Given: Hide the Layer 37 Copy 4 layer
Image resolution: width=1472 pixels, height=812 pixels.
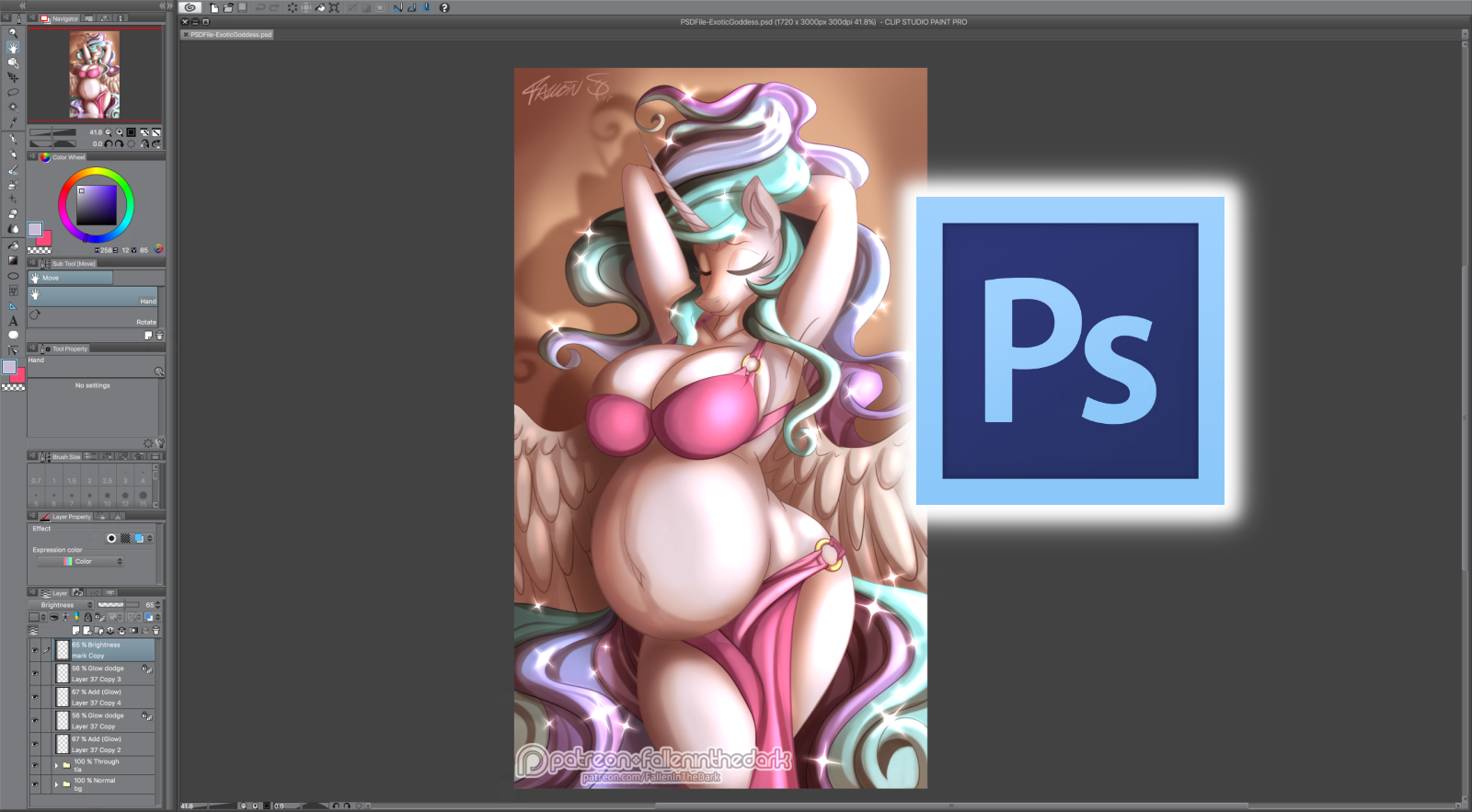Looking at the screenshot, I should tap(35, 697).
